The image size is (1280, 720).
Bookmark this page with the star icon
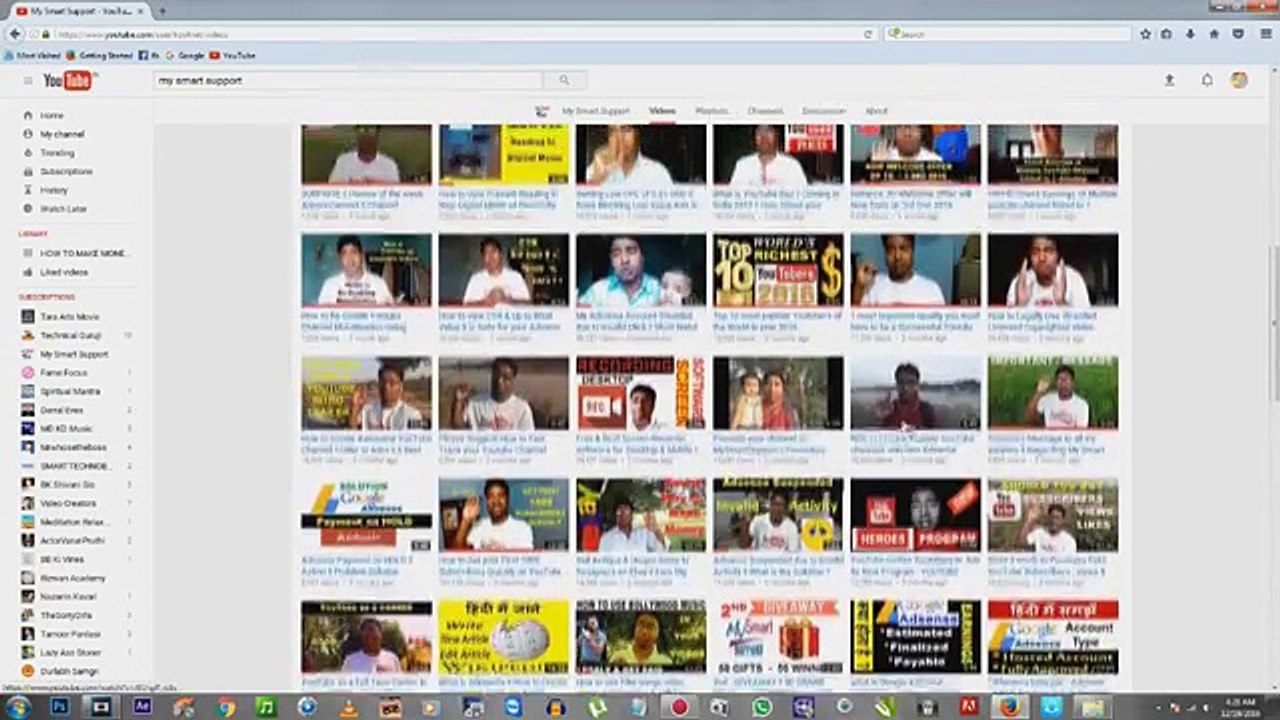[x=1146, y=34]
